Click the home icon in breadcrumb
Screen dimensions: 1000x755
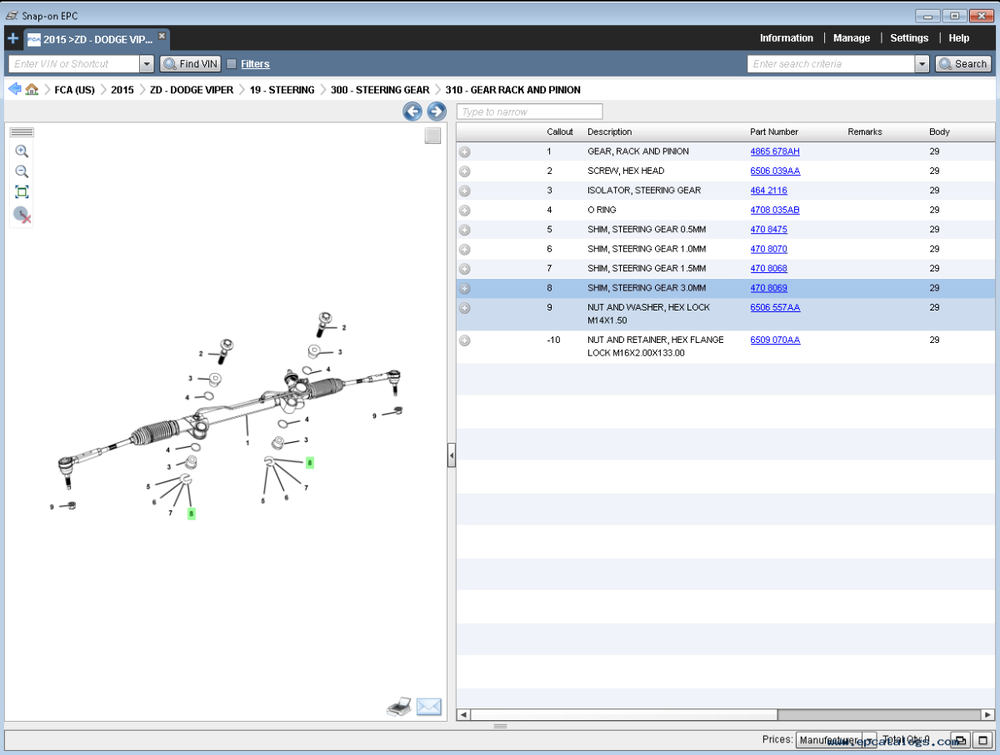click(x=32, y=90)
